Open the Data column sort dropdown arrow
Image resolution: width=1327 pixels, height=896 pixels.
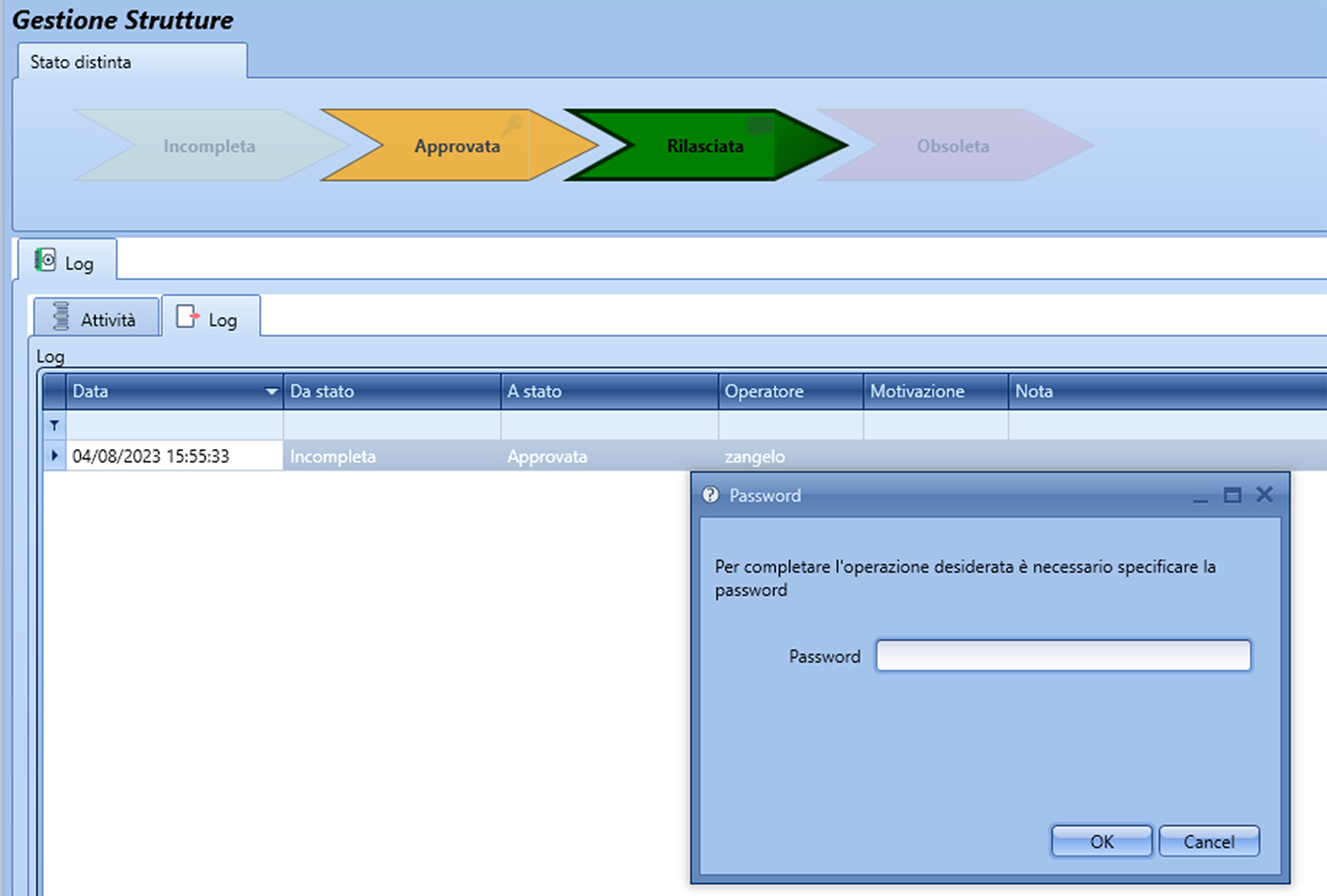pyautogui.click(x=272, y=392)
